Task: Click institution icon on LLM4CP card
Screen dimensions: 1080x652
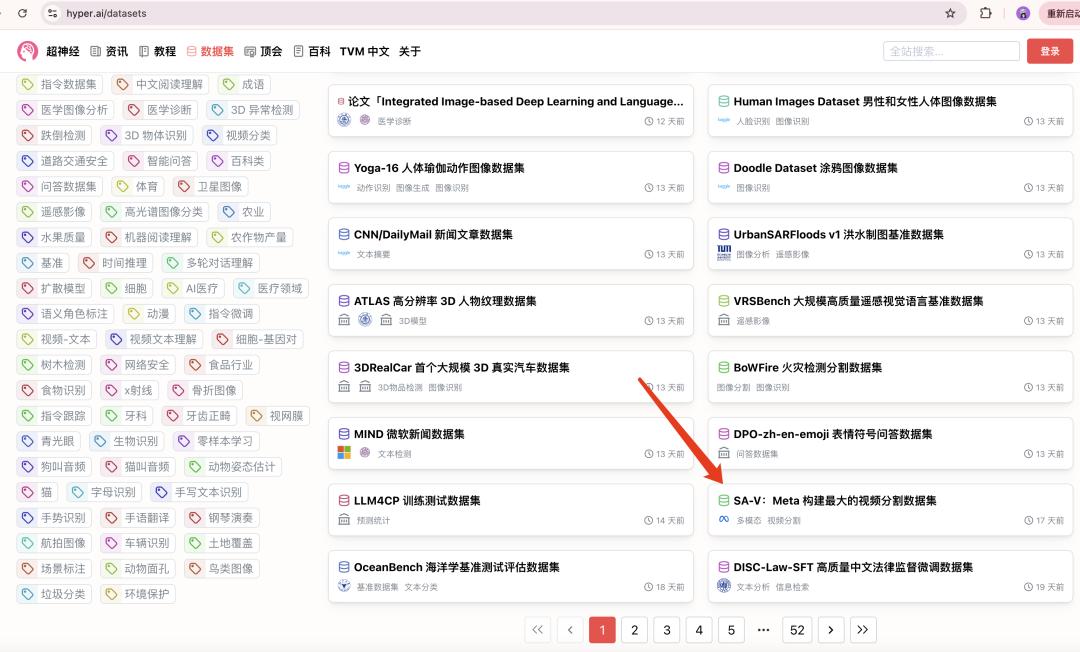Action: click(x=344, y=520)
